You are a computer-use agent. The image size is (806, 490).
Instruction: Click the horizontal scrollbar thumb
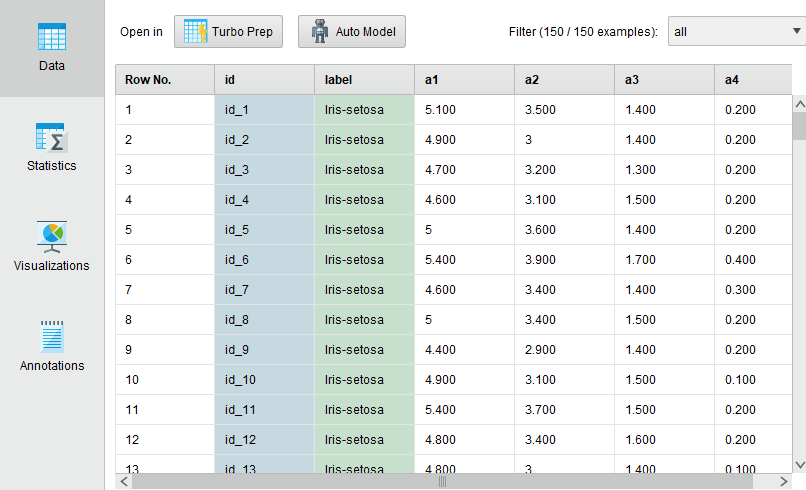coord(443,482)
